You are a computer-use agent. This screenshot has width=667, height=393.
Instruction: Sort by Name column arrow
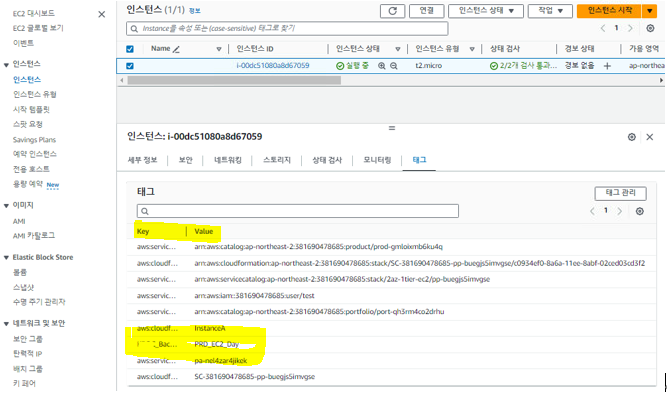(219, 49)
